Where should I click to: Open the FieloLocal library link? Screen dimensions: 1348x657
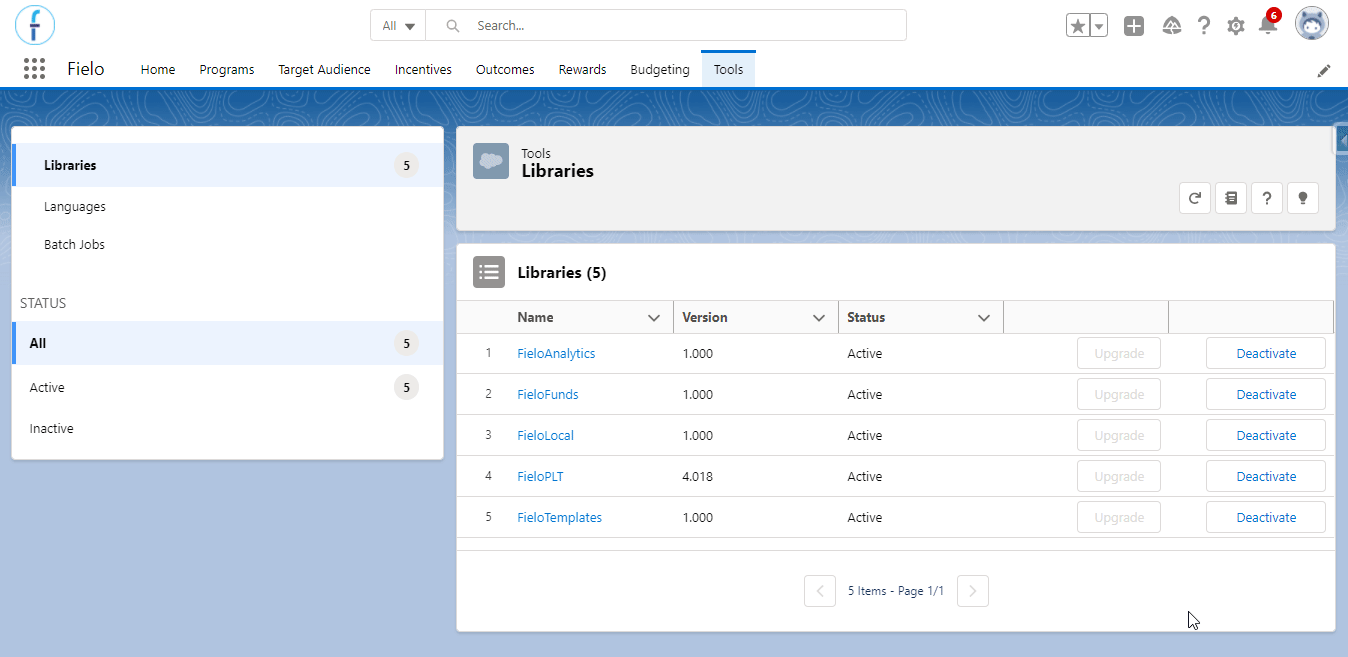(x=545, y=436)
